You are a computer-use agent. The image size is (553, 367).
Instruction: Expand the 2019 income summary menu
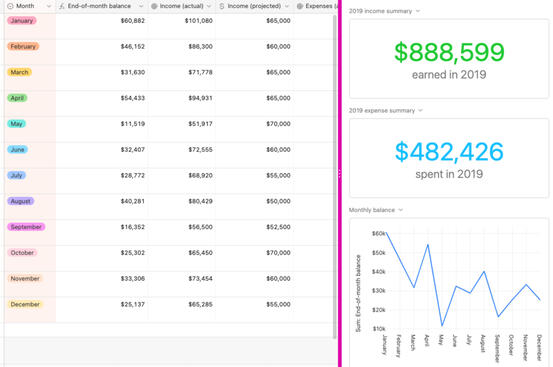(x=418, y=11)
